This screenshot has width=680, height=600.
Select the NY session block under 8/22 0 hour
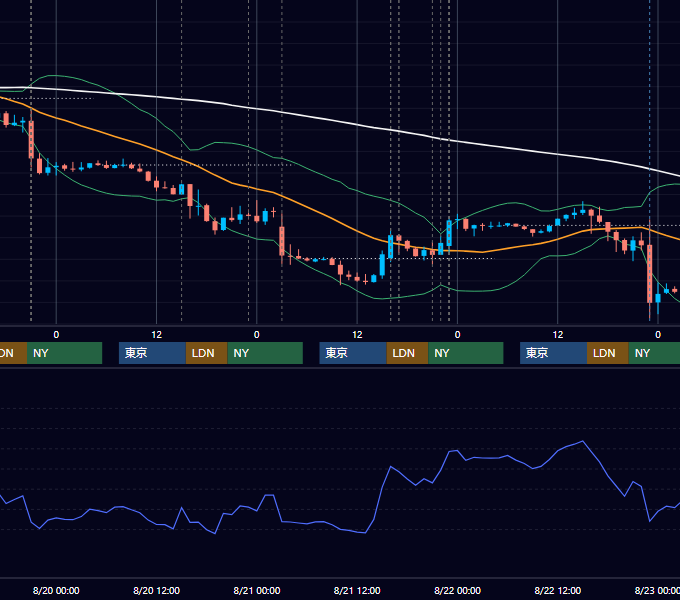tap(466, 353)
